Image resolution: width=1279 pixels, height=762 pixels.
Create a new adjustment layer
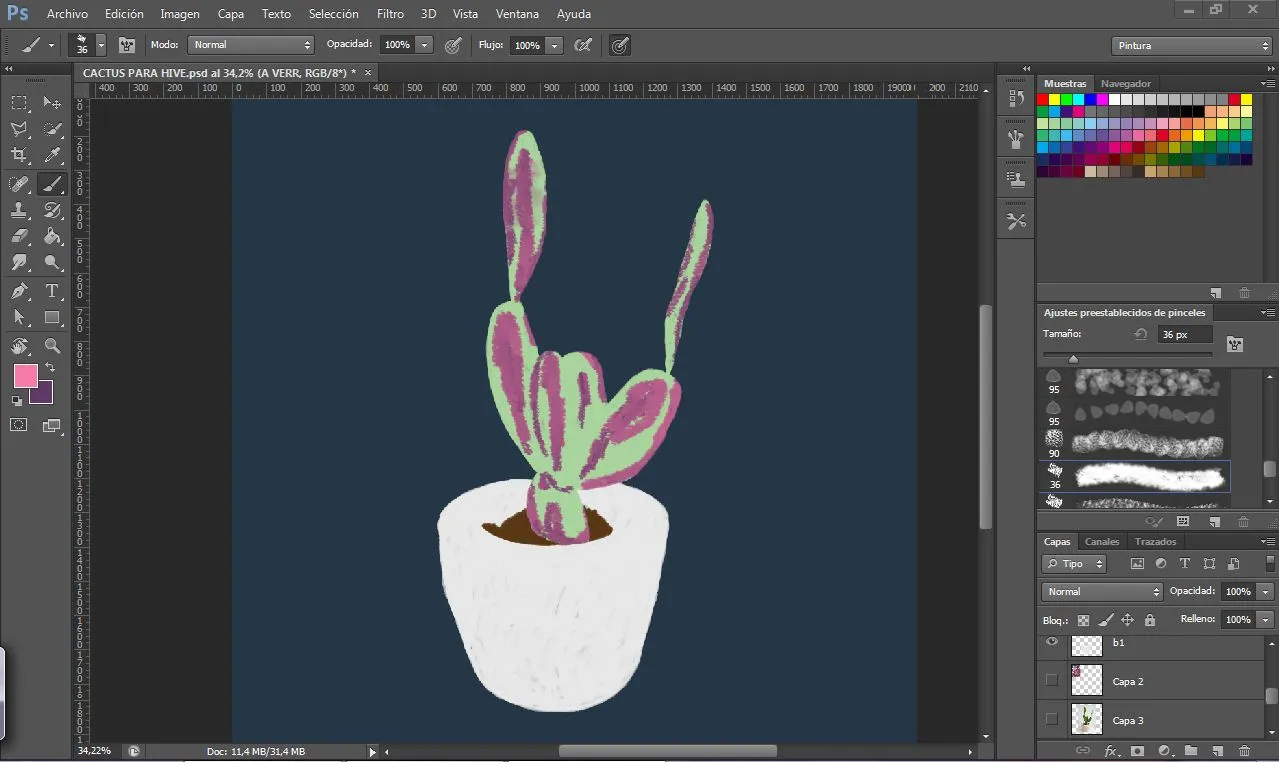[x=1164, y=750]
